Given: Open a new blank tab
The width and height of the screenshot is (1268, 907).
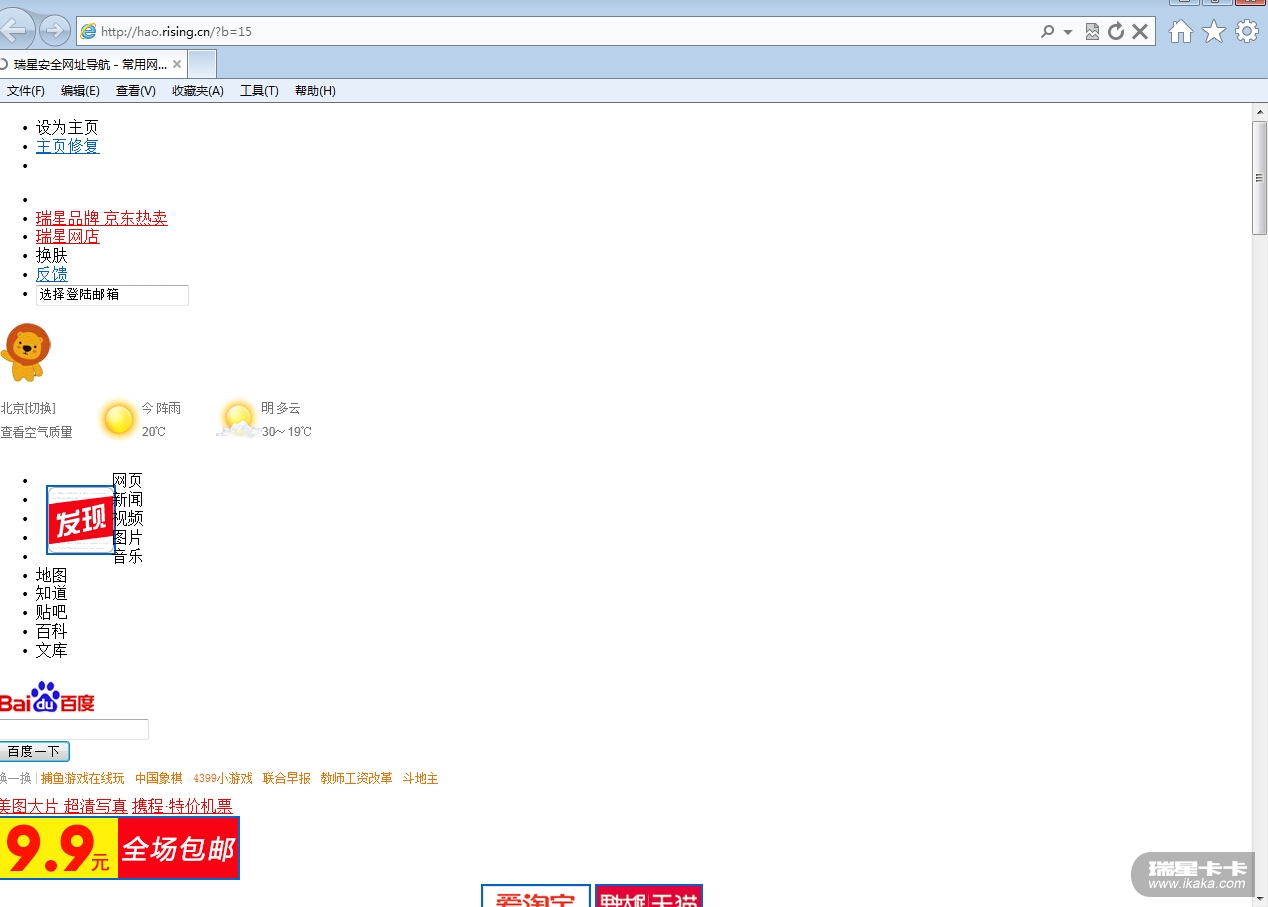Looking at the screenshot, I should [202, 64].
